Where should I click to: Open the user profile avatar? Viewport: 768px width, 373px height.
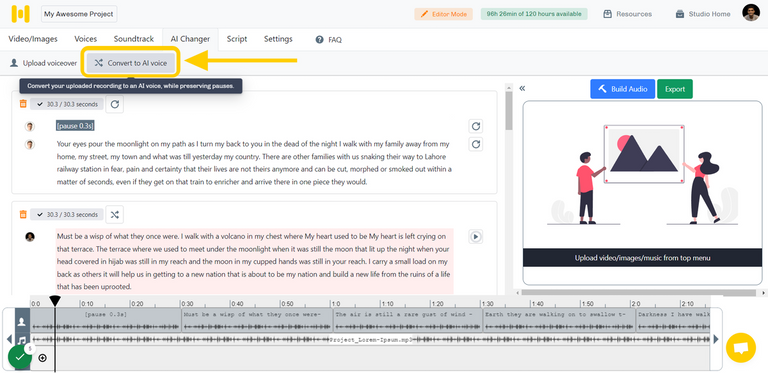[751, 13]
